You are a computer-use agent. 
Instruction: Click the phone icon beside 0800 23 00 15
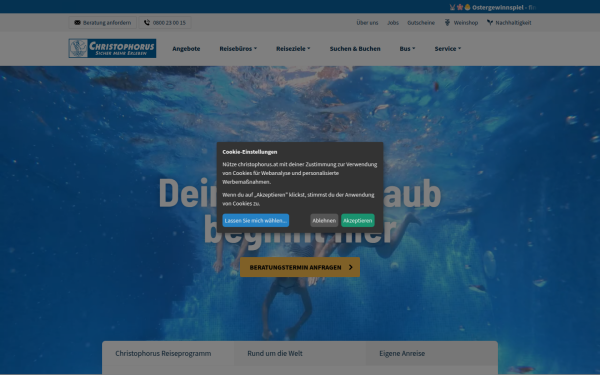147,23
